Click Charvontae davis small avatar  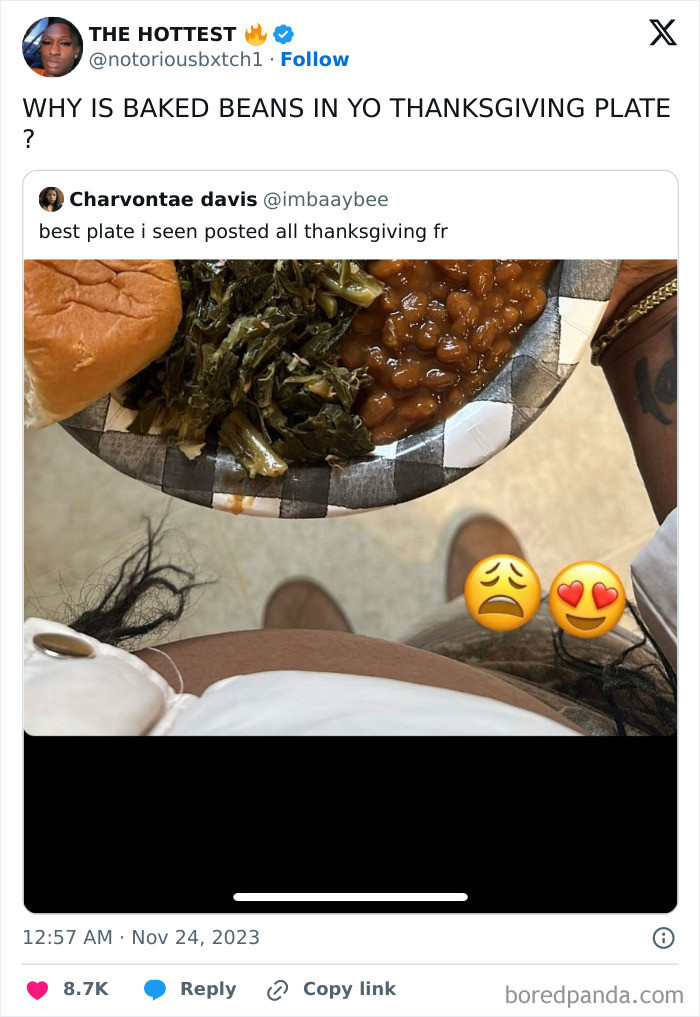point(51,199)
